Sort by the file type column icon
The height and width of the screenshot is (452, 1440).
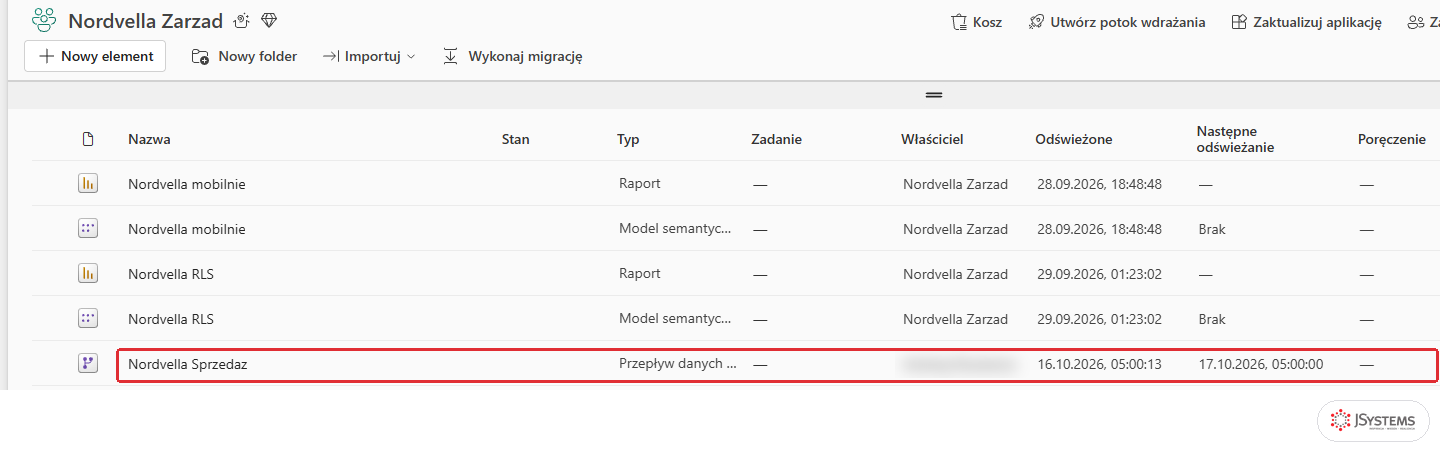pyautogui.click(x=88, y=139)
